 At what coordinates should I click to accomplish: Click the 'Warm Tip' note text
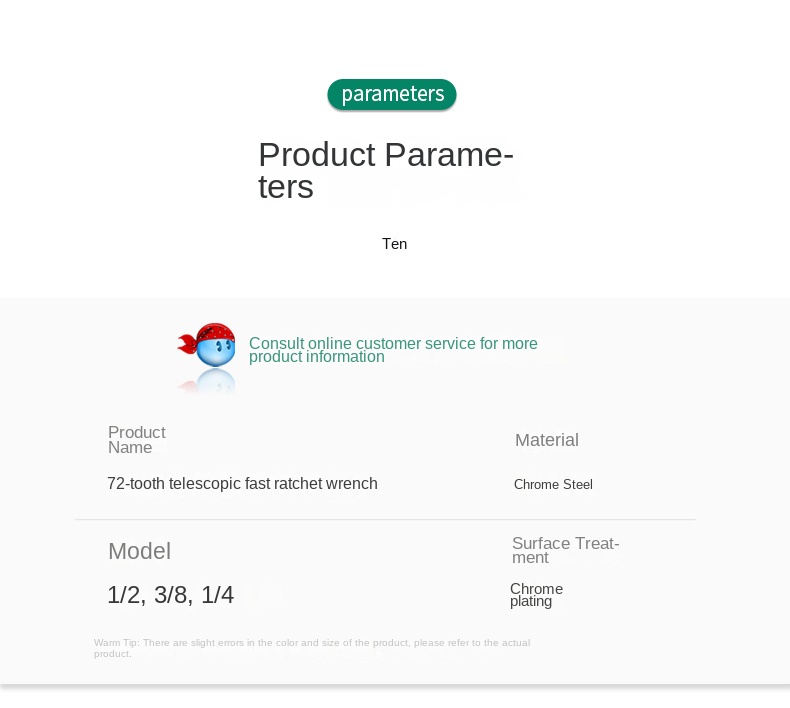pos(312,648)
